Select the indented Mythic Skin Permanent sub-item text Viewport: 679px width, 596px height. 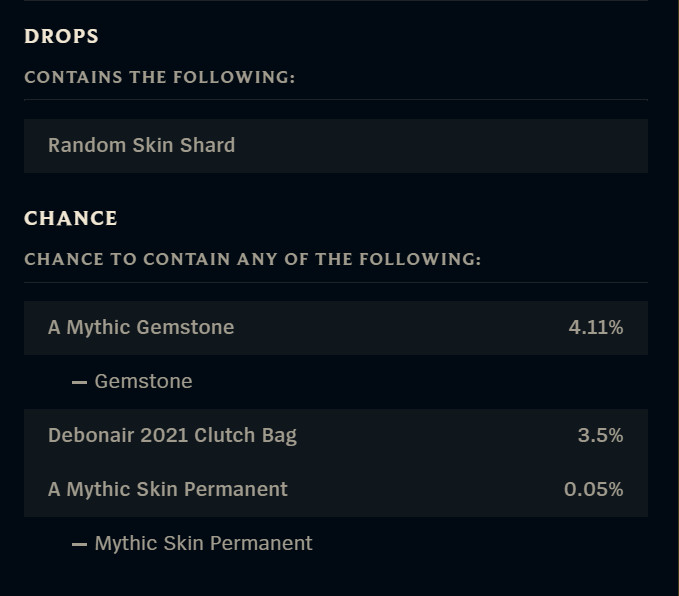coord(203,544)
